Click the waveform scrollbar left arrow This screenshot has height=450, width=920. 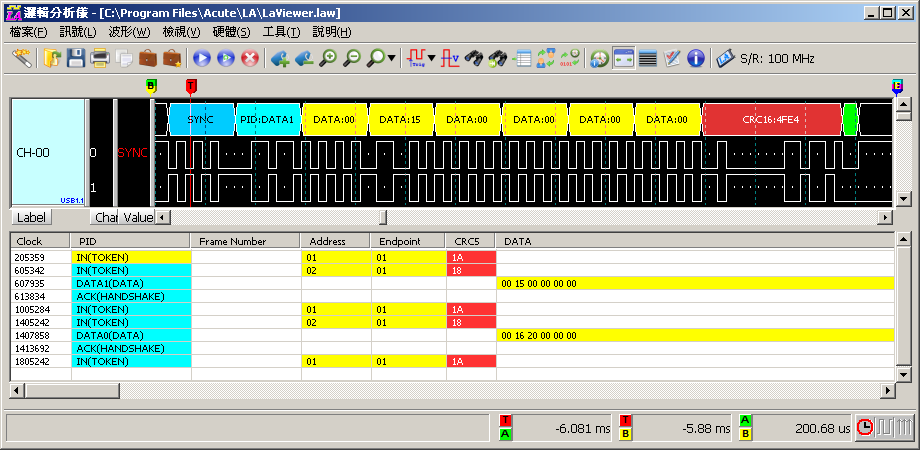163,217
